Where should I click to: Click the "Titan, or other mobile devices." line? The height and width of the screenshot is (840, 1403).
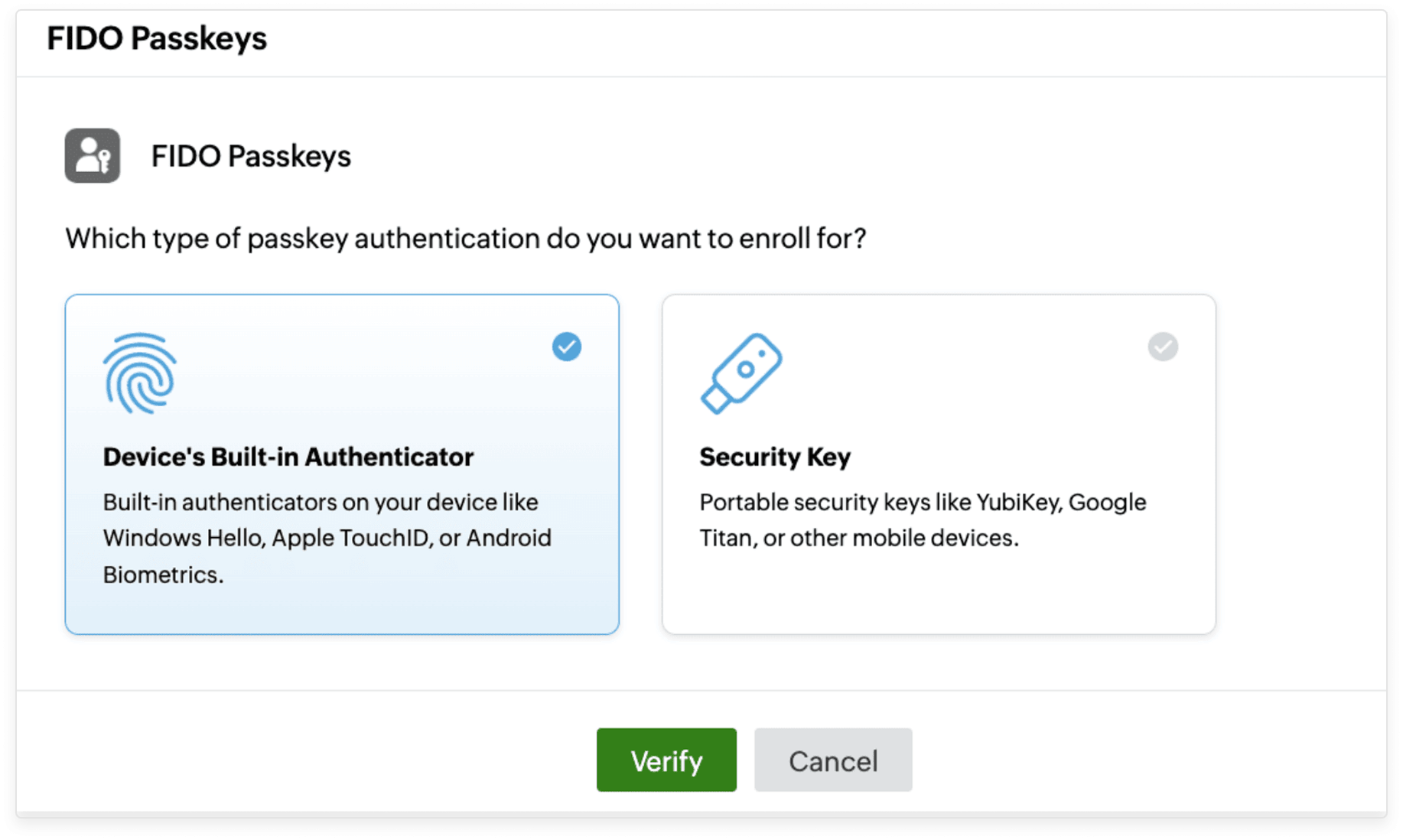[858, 538]
